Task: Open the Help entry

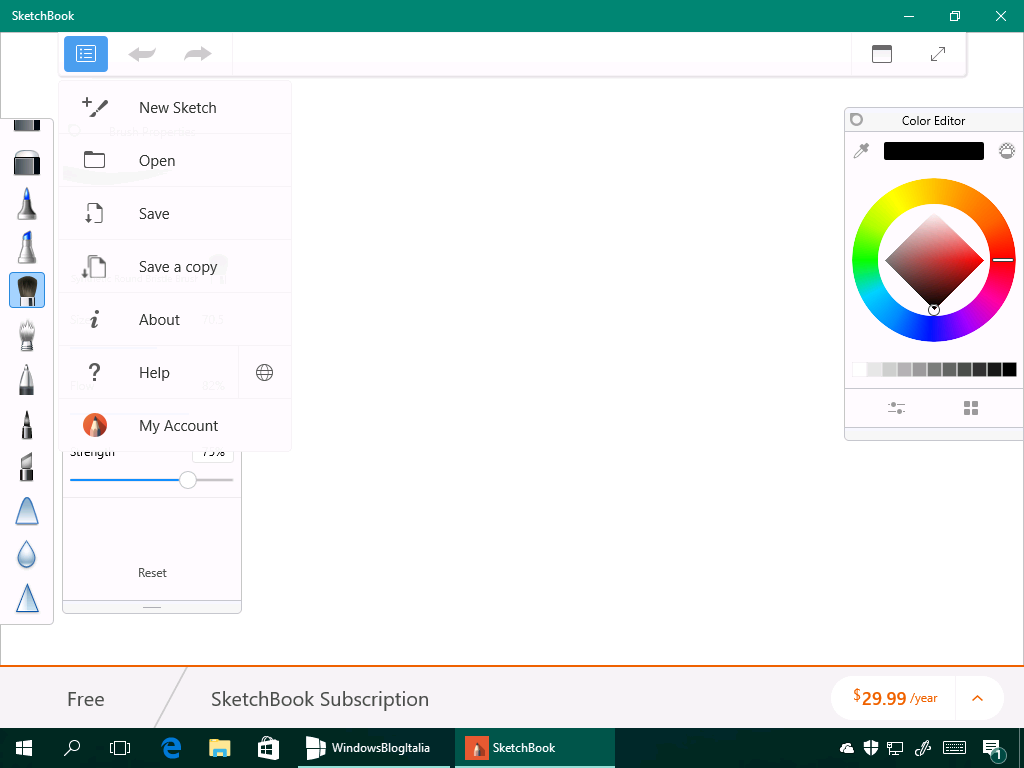Action: click(x=149, y=372)
